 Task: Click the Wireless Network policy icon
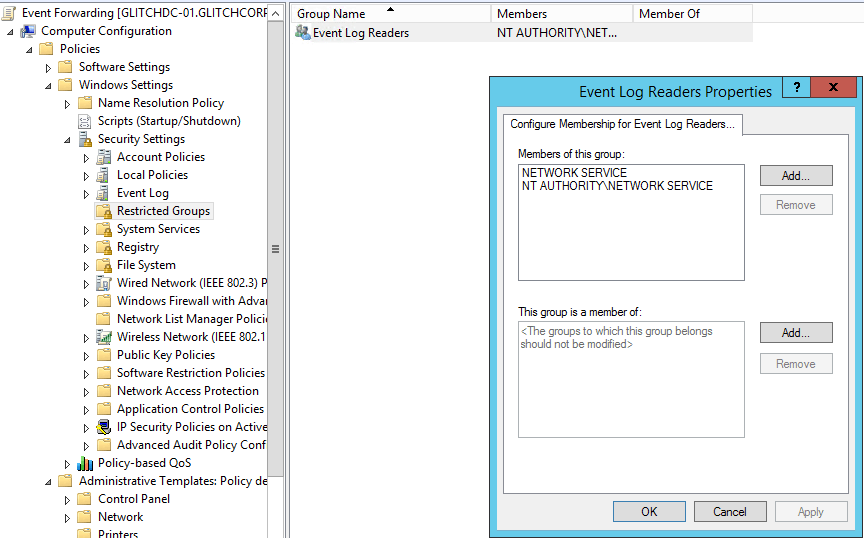(x=104, y=337)
